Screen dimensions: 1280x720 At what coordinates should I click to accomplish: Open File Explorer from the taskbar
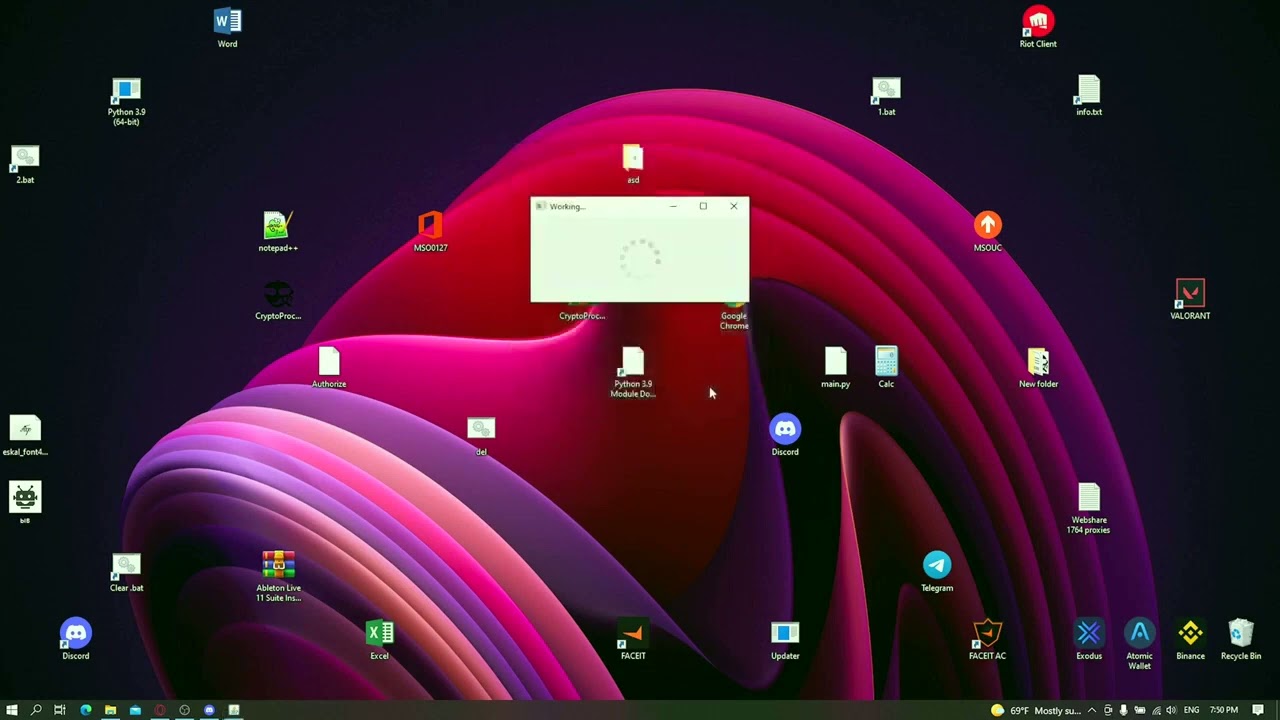(x=110, y=710)
